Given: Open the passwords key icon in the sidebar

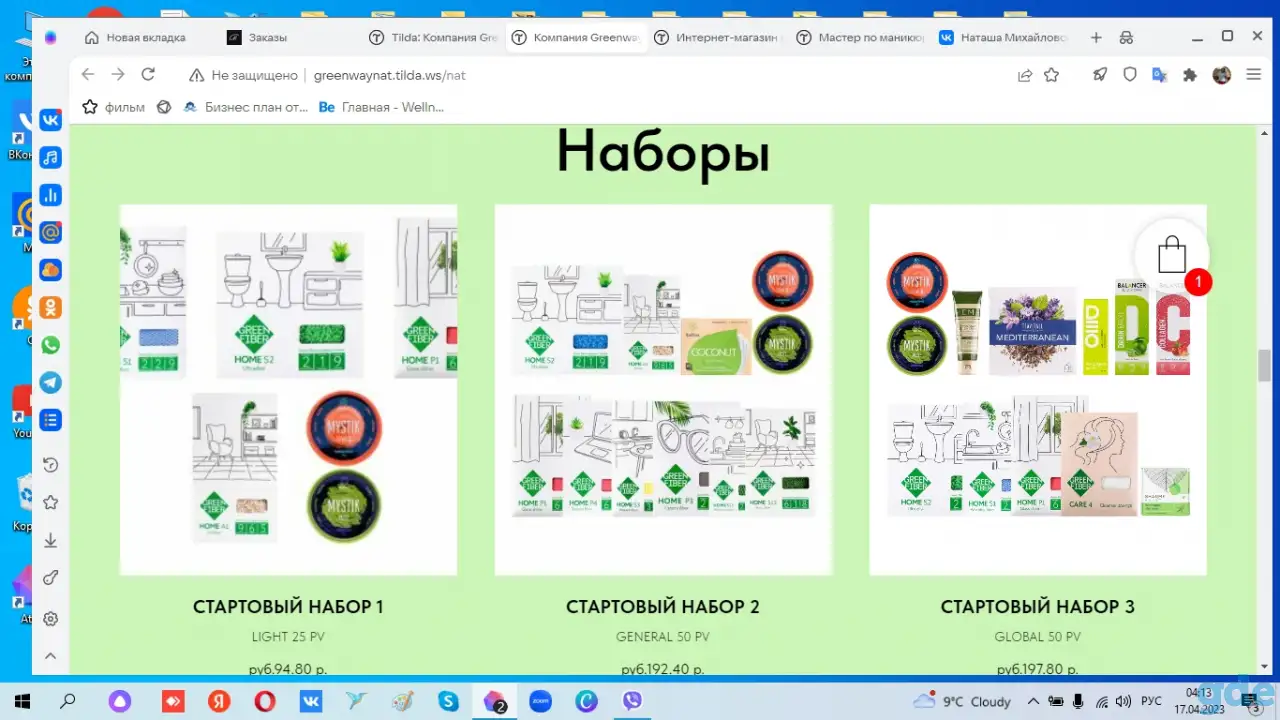Looking at the screenshot, I should pos(50,578).
